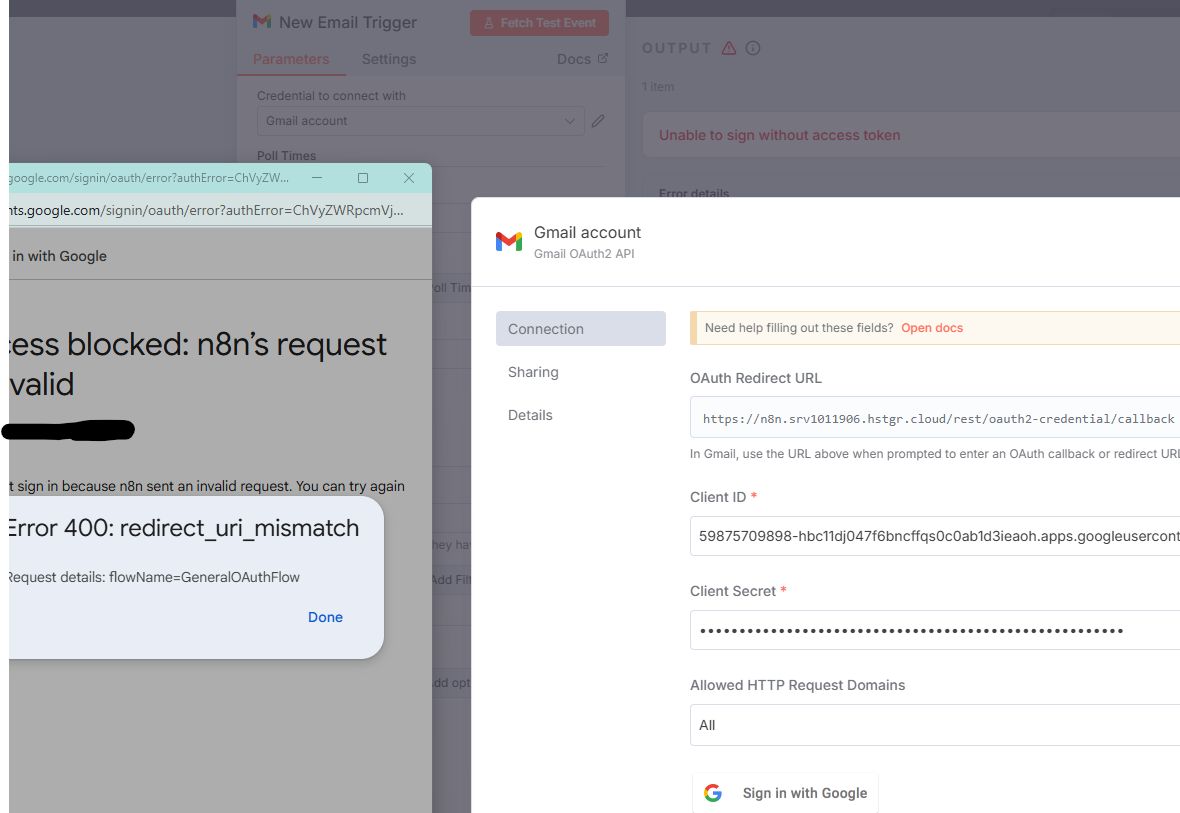Image resolution: width=1180 pixels, height=813 pixels.
Task: Click the Gmail icon in credential dialog header
Action: coord(509,241)
